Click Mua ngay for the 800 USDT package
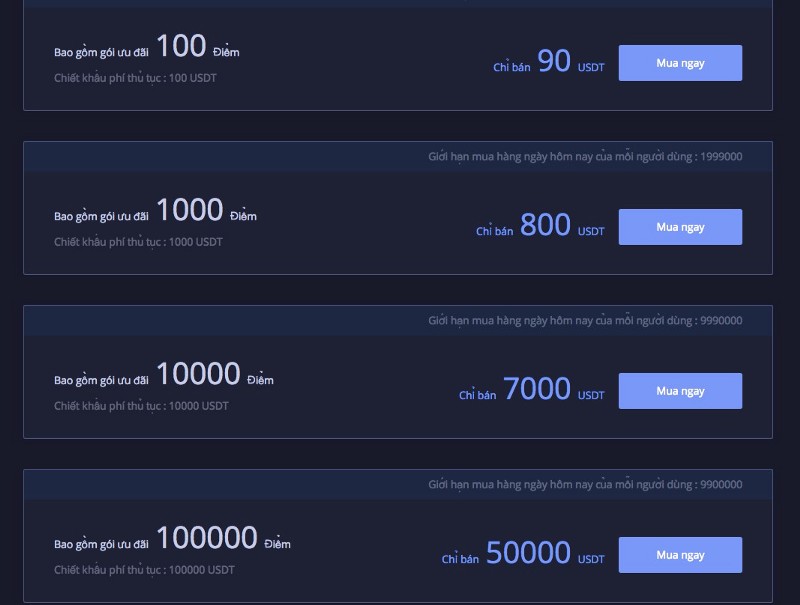800x605 pixels. tap(680, 227)
